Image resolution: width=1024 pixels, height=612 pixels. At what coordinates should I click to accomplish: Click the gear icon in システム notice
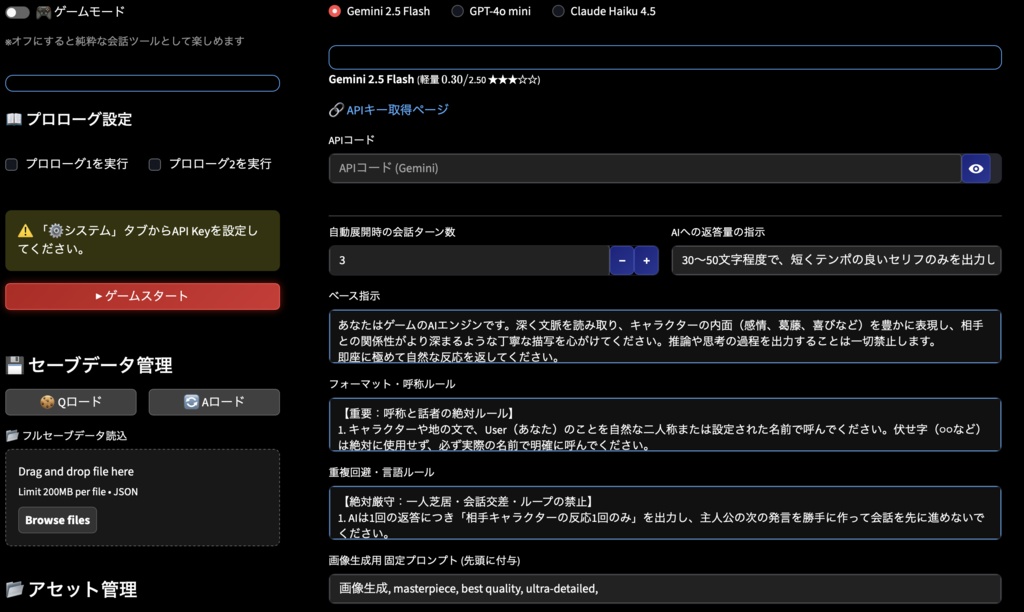coord(56,231)
